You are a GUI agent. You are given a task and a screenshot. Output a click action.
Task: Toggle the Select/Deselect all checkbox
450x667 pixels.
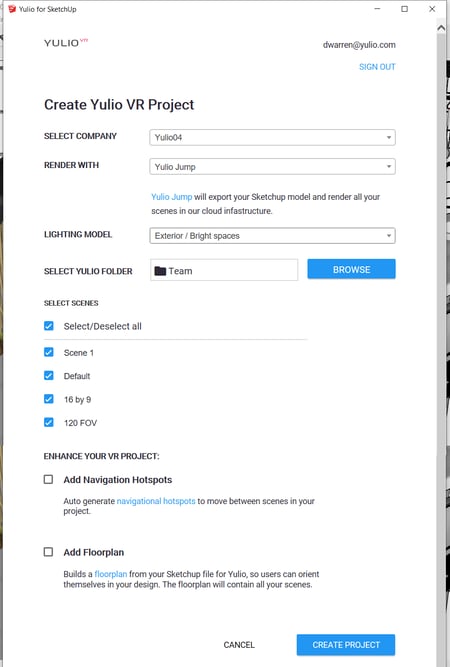49,326
